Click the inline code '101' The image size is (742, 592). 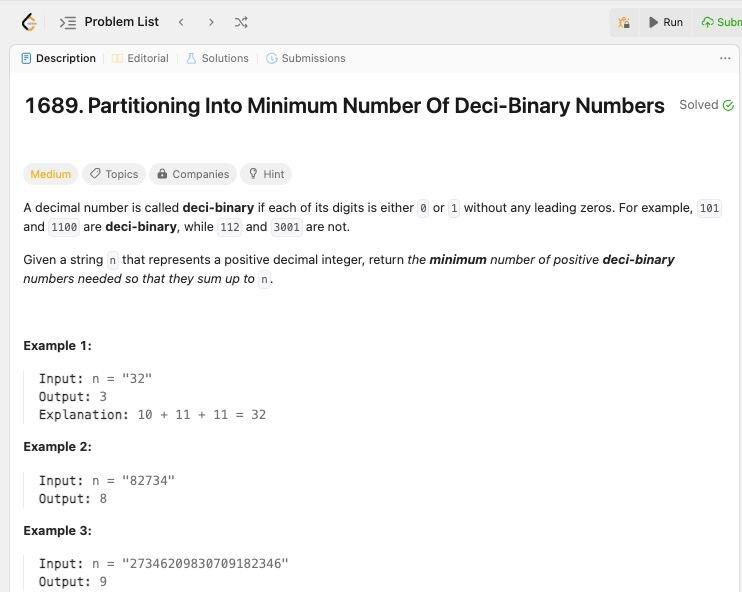pyautogui.click(x=709, y=208)
